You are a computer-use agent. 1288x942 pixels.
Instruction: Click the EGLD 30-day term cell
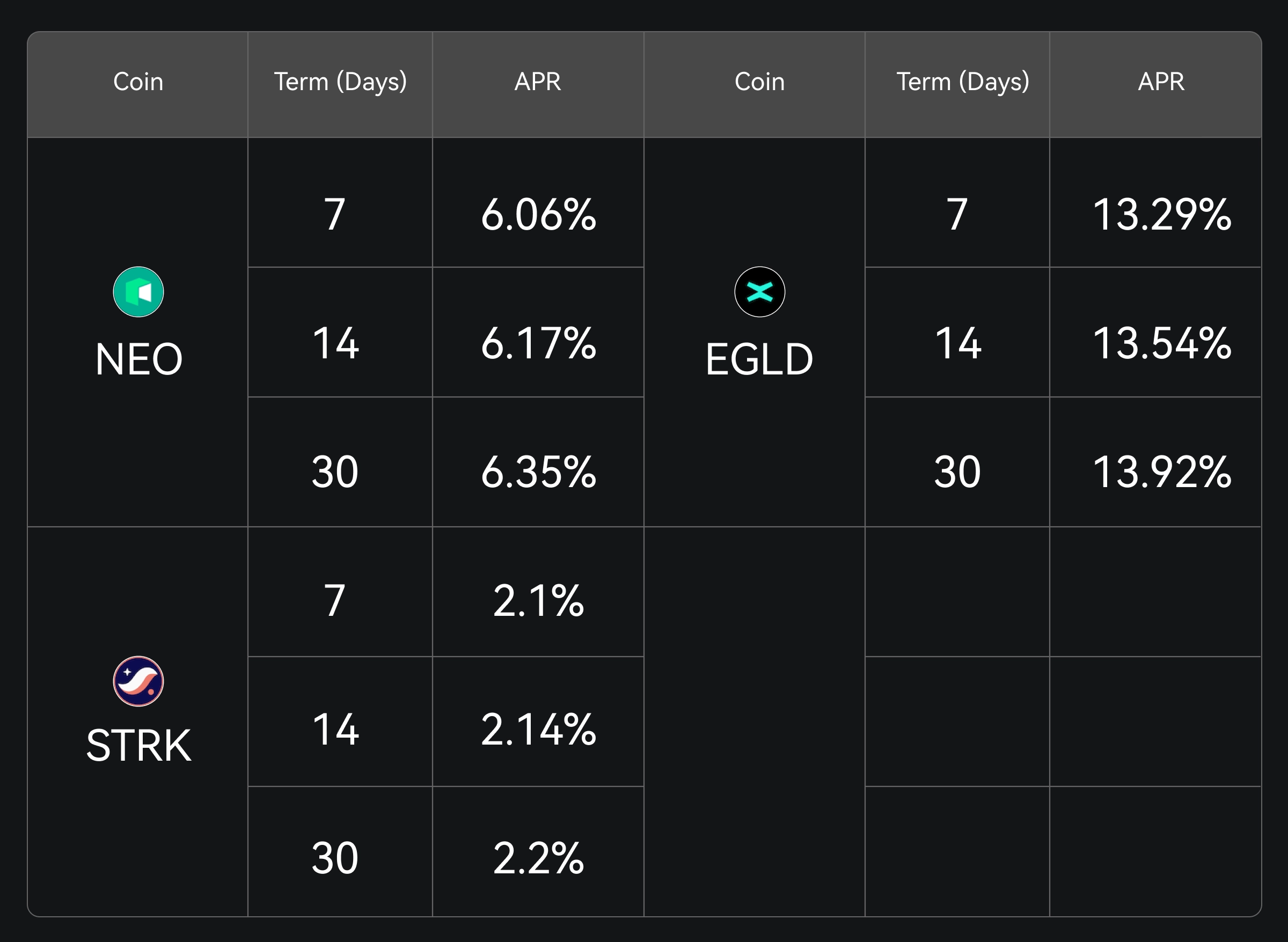956,472
